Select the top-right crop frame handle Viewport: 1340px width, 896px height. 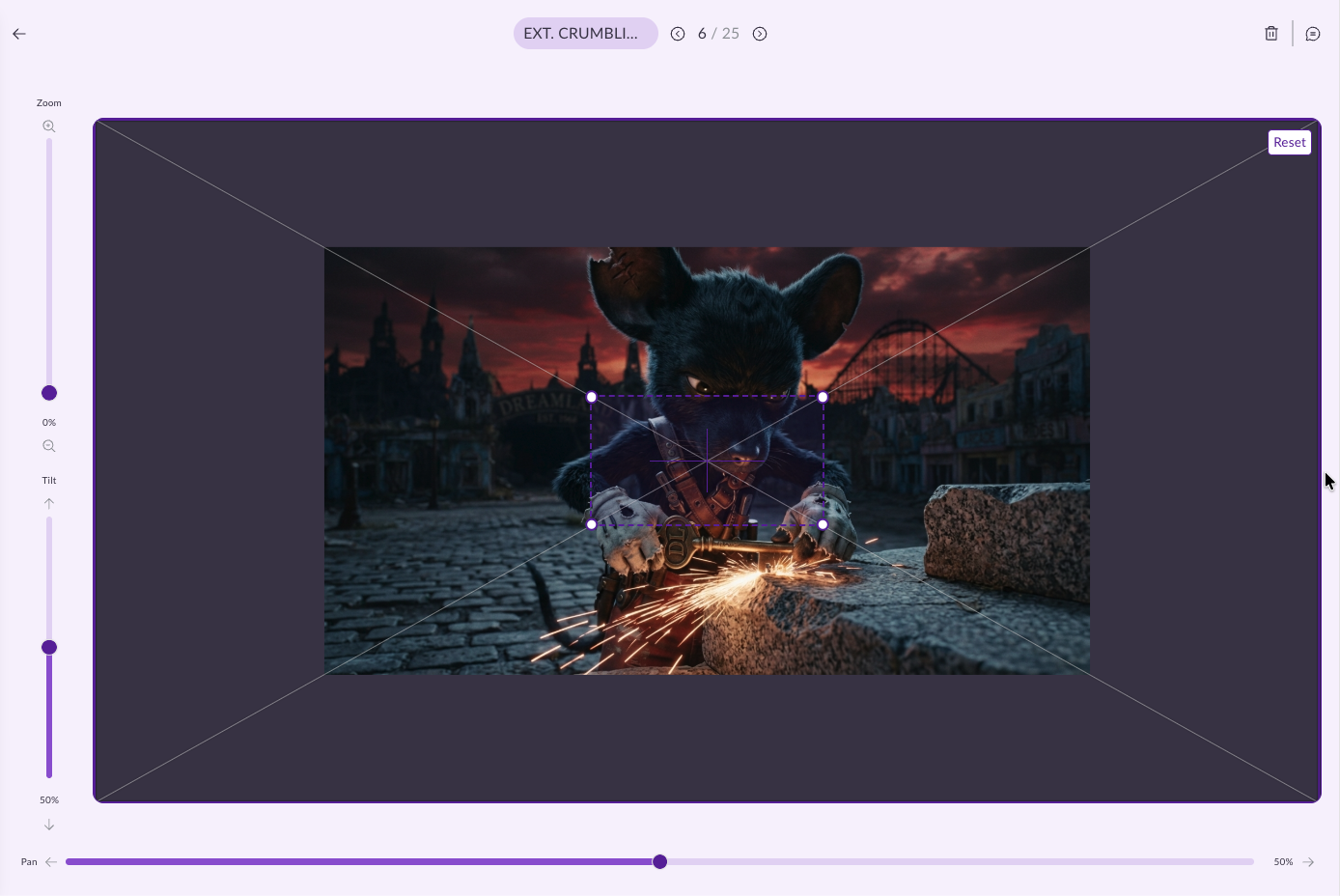coord(823,397)
